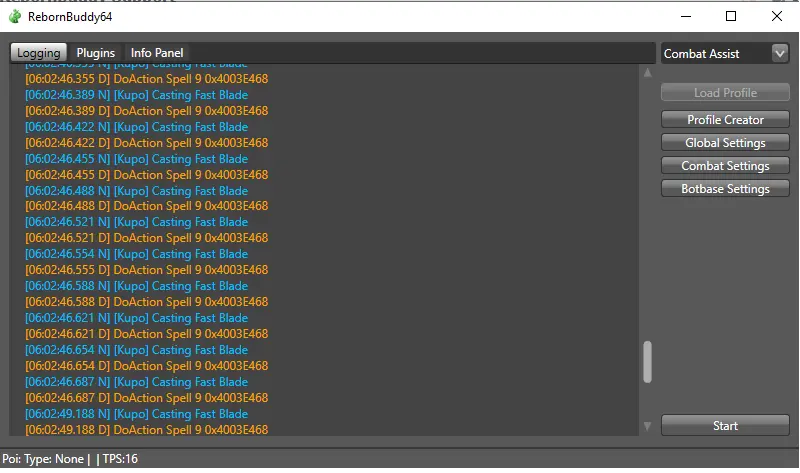
Task: Select log line 06:02:46.521 D DoAction Spell
Action: (146, 238)
